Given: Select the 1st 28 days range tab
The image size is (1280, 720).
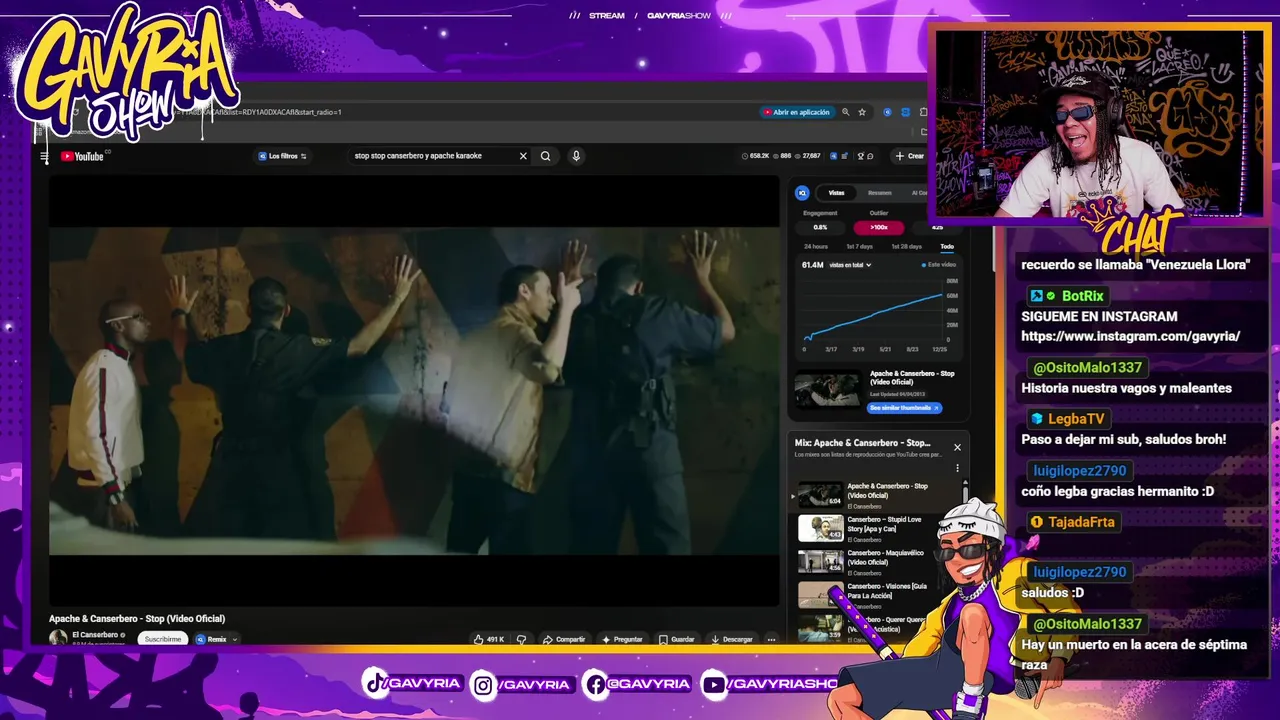Looking at the screenshot, I should [x=907, y=246].
